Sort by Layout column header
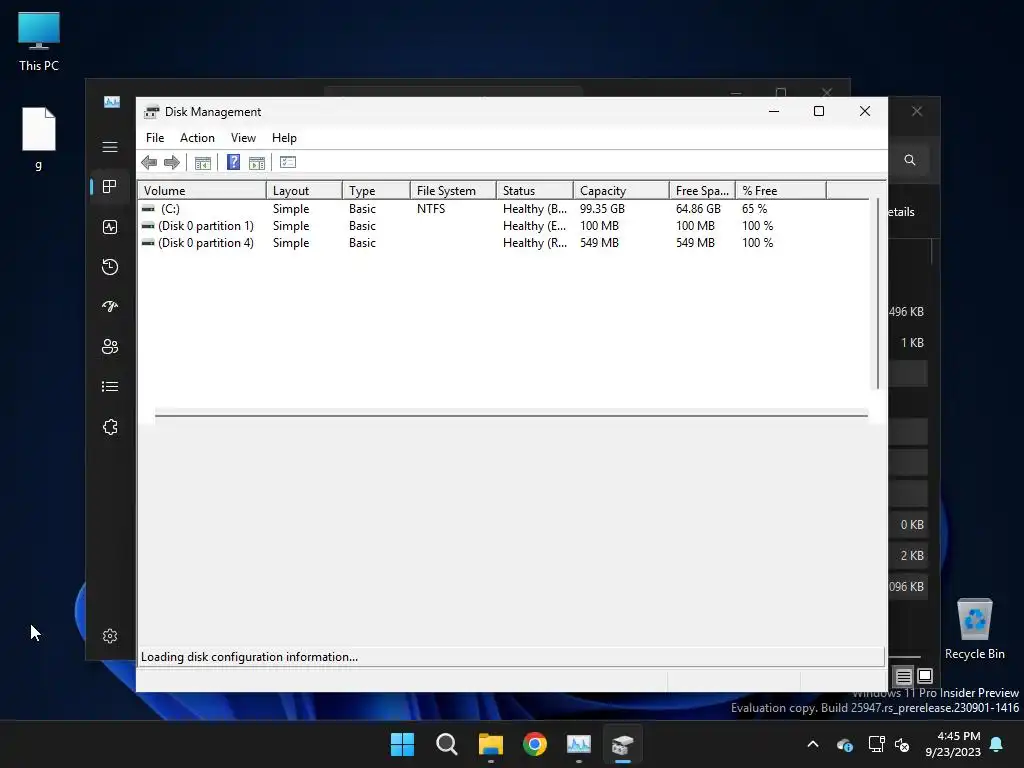 coord(304,191)
